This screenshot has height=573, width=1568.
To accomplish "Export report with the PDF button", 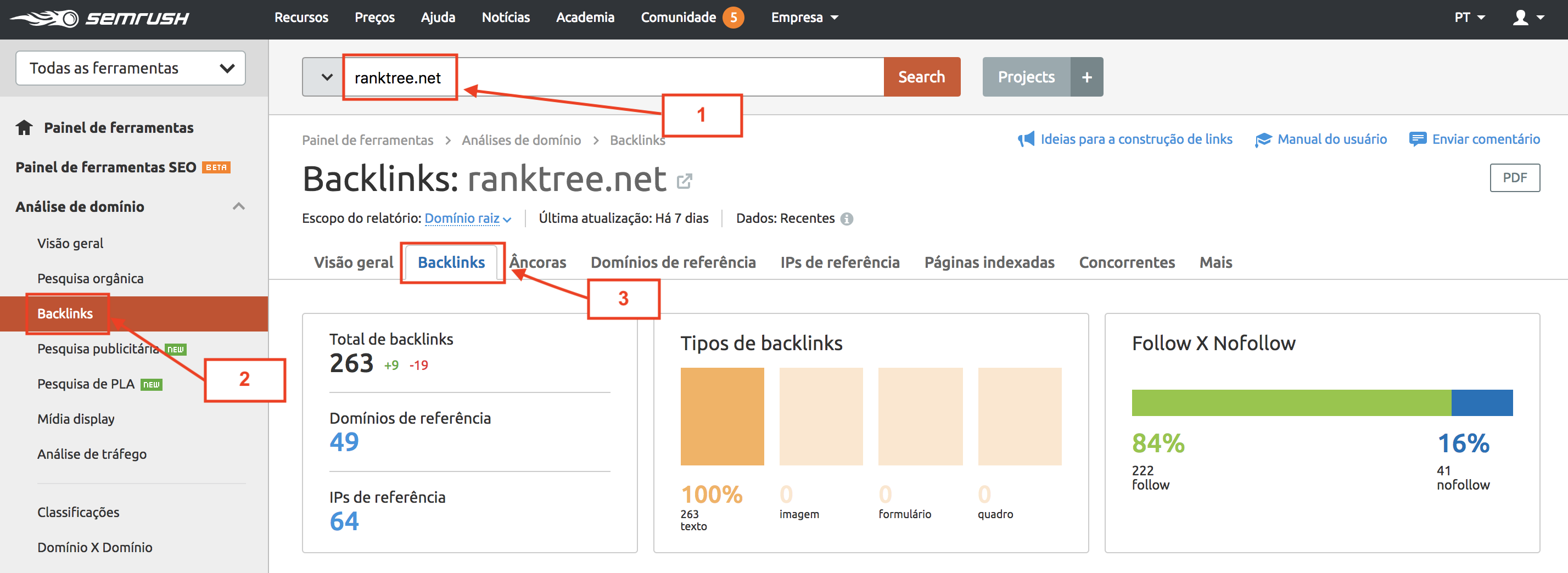I will [1514, 178].
